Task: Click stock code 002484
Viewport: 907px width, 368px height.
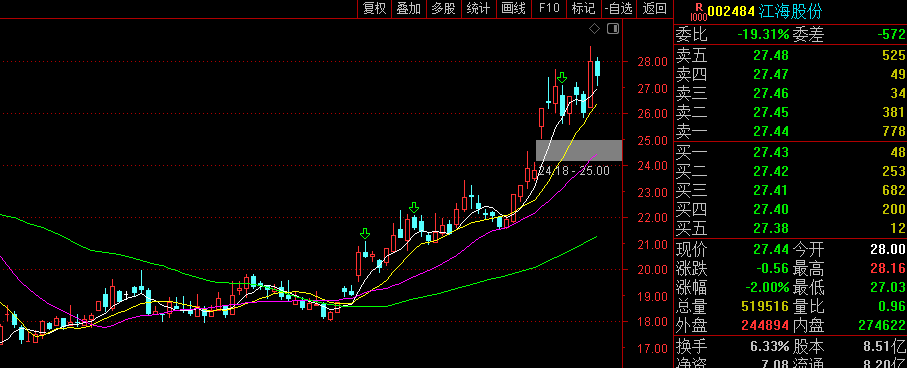Action: (x=731, y=11)
